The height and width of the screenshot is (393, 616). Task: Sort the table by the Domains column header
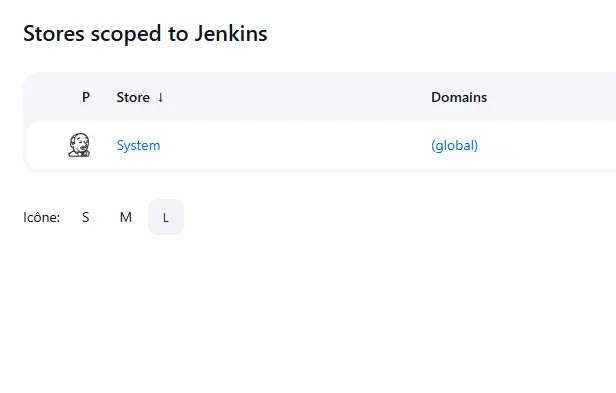(459, 97)
